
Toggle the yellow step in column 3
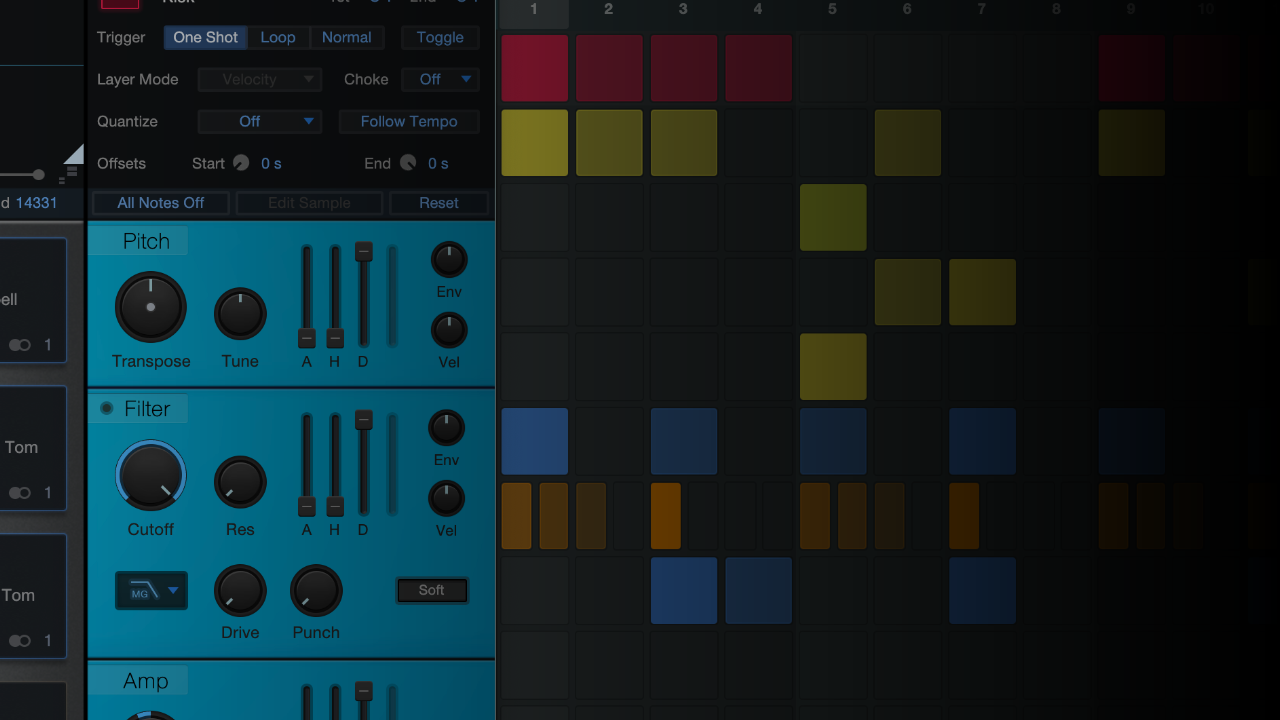click(684, 143)
